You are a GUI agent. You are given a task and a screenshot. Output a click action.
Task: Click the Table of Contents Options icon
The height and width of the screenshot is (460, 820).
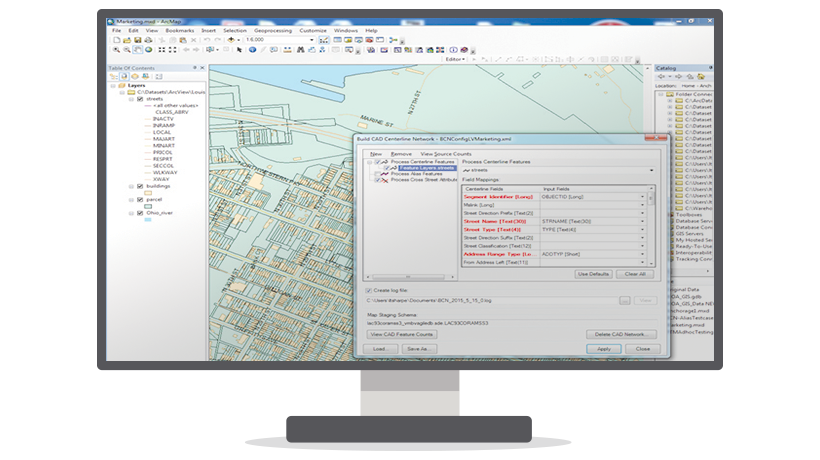pos(158,76)
